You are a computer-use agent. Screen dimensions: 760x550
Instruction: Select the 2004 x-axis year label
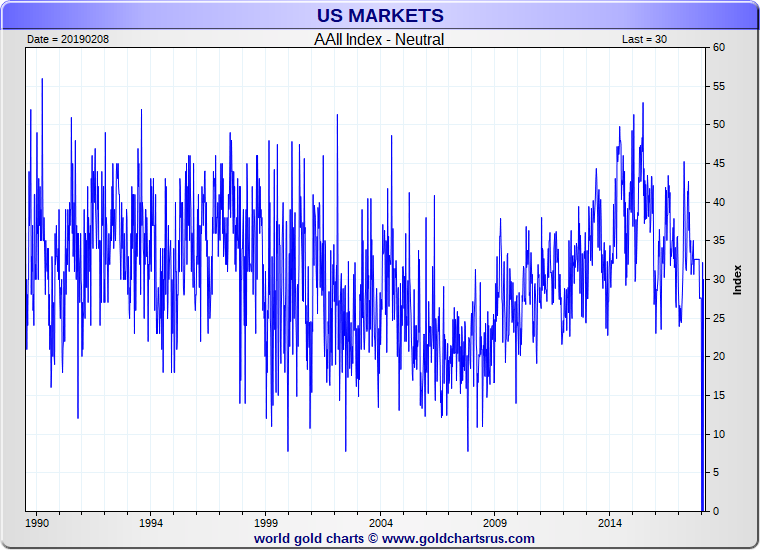pos(380,523)
